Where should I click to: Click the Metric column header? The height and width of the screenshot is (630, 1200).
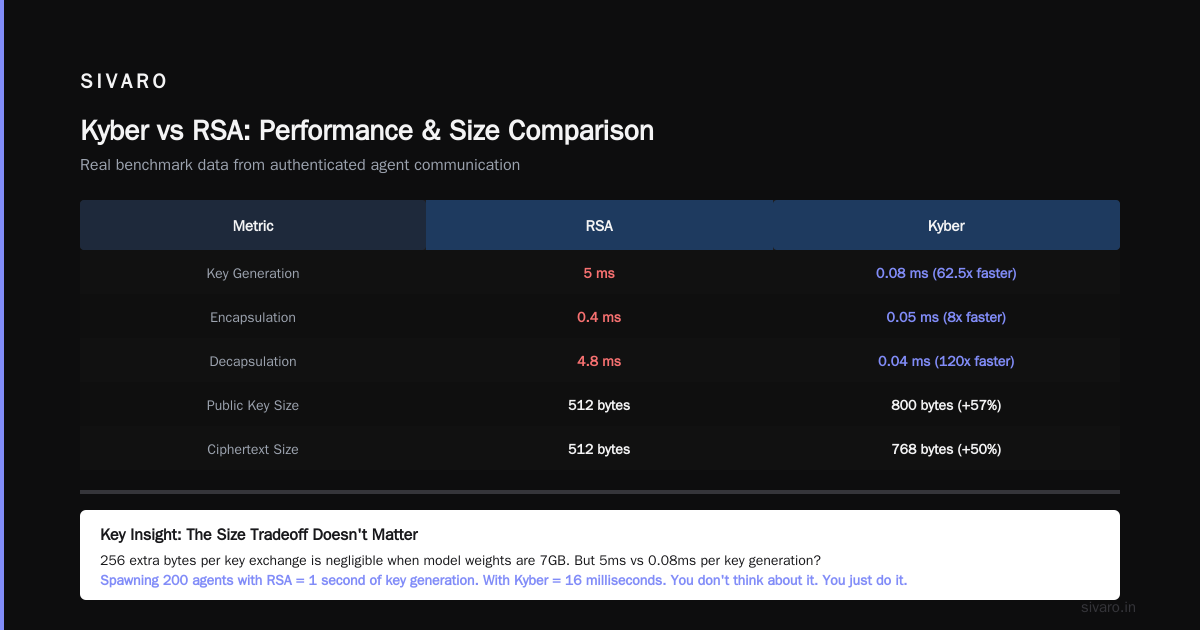point(253,225)
